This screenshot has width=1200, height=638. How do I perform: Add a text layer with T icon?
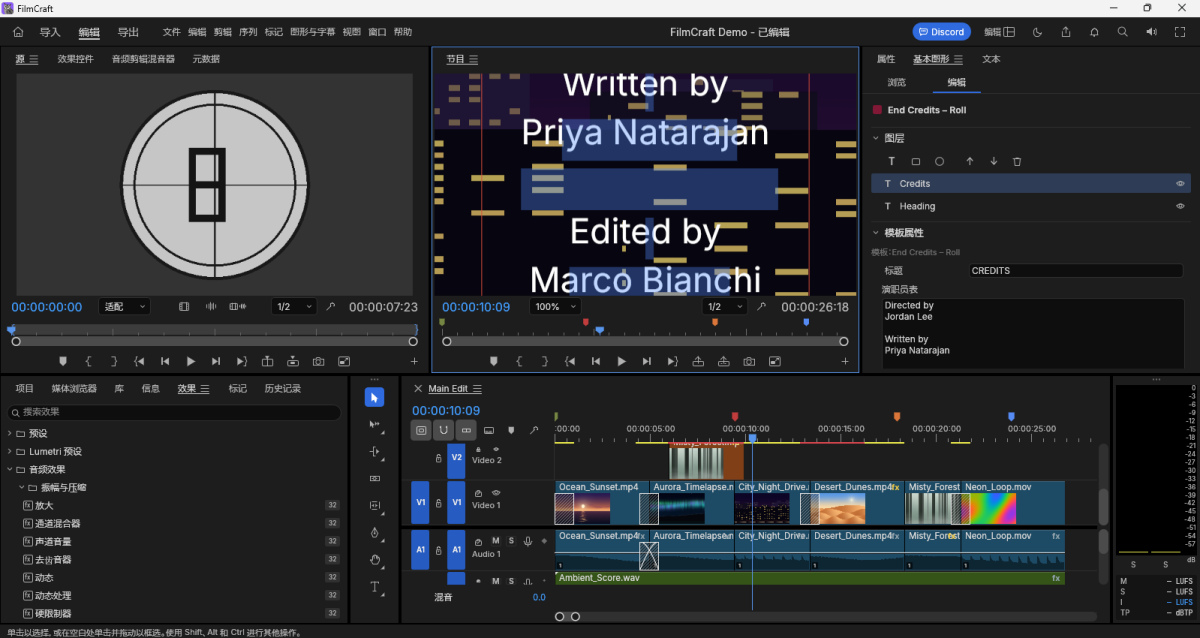892,161
